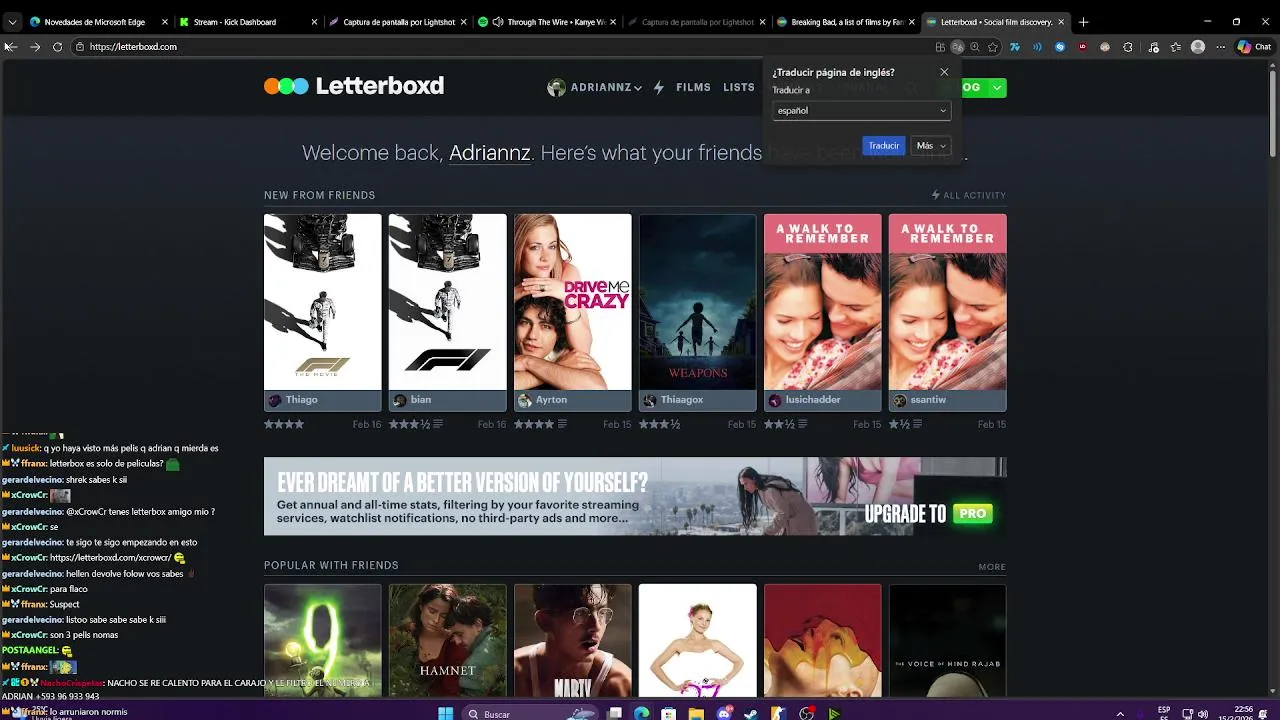Open the green 9 movie poster
Screen dimensions: 1280x720
pos(322,640)
